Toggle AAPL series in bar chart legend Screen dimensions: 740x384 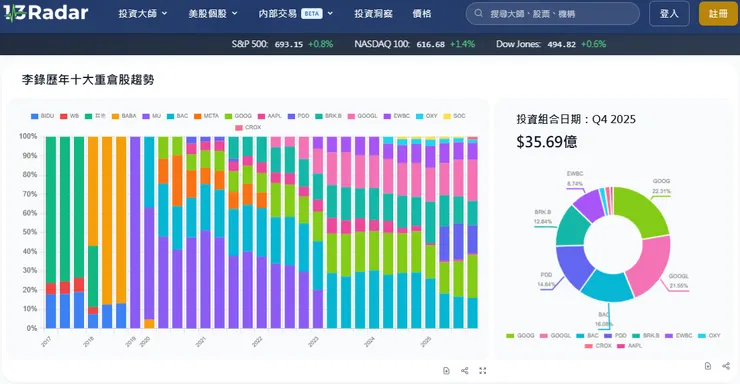[269, 116]
